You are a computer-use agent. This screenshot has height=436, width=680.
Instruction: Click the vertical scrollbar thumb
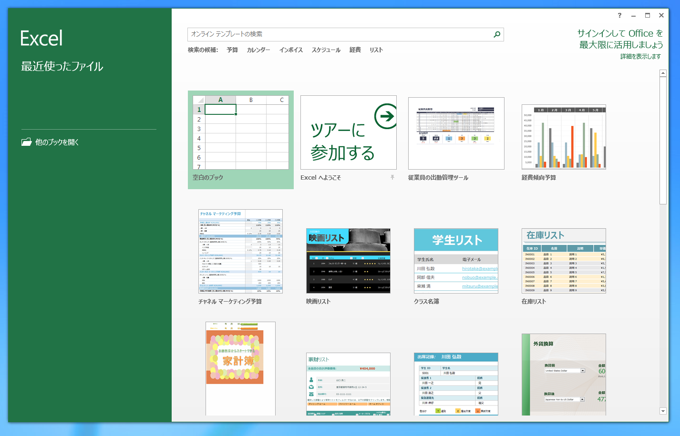663,141
